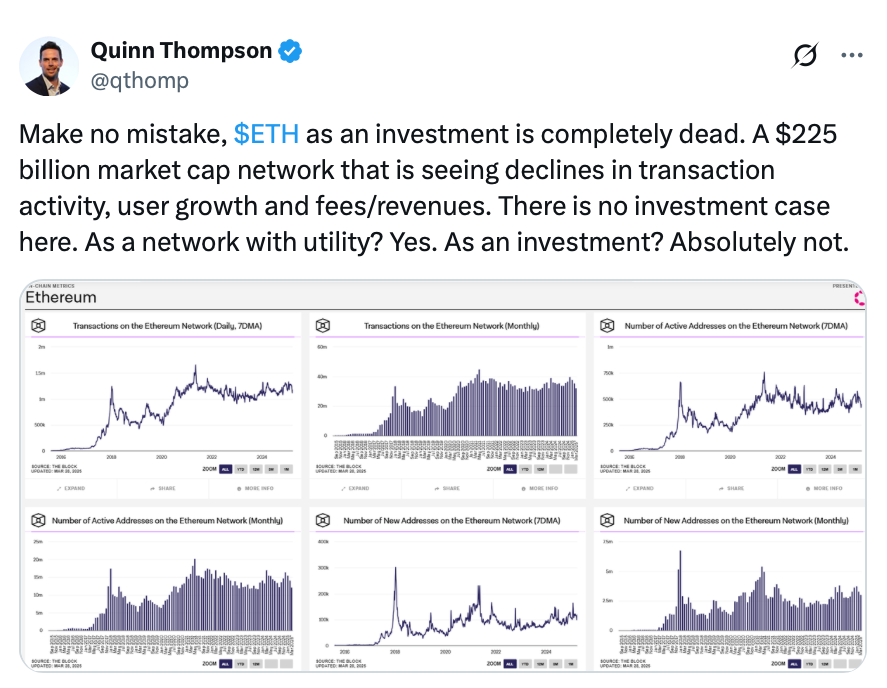Image resolution: width=887 pixels, height=688 pixels.
Task: Select 12M zoom on Active Addresses 7DMA chart
Action: click(827, 468)
